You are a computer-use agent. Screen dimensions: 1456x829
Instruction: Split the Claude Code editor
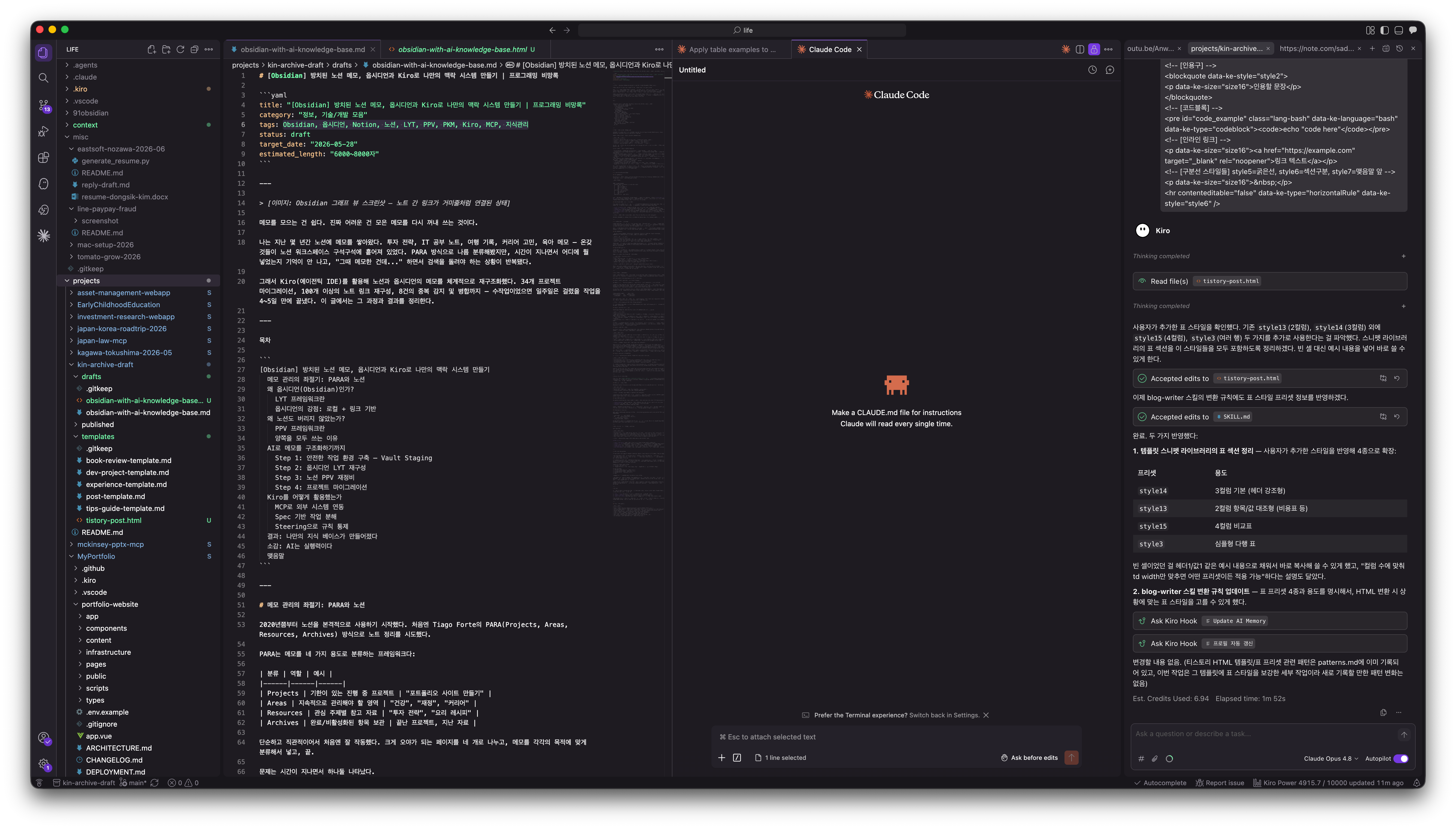point(1080,50)
